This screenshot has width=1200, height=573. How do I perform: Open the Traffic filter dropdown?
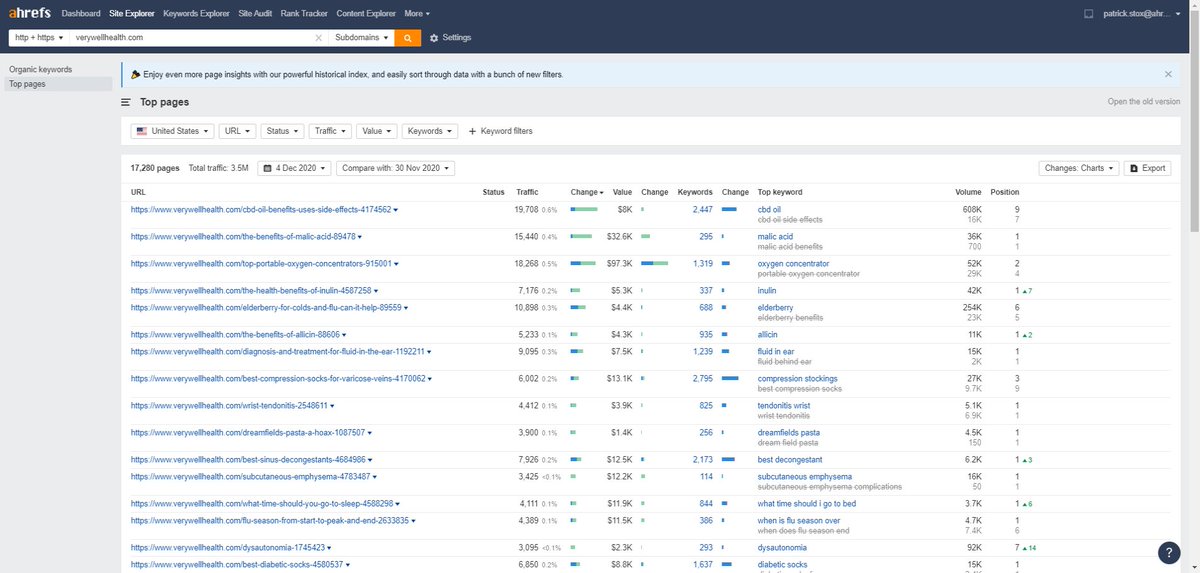(330, 131)
